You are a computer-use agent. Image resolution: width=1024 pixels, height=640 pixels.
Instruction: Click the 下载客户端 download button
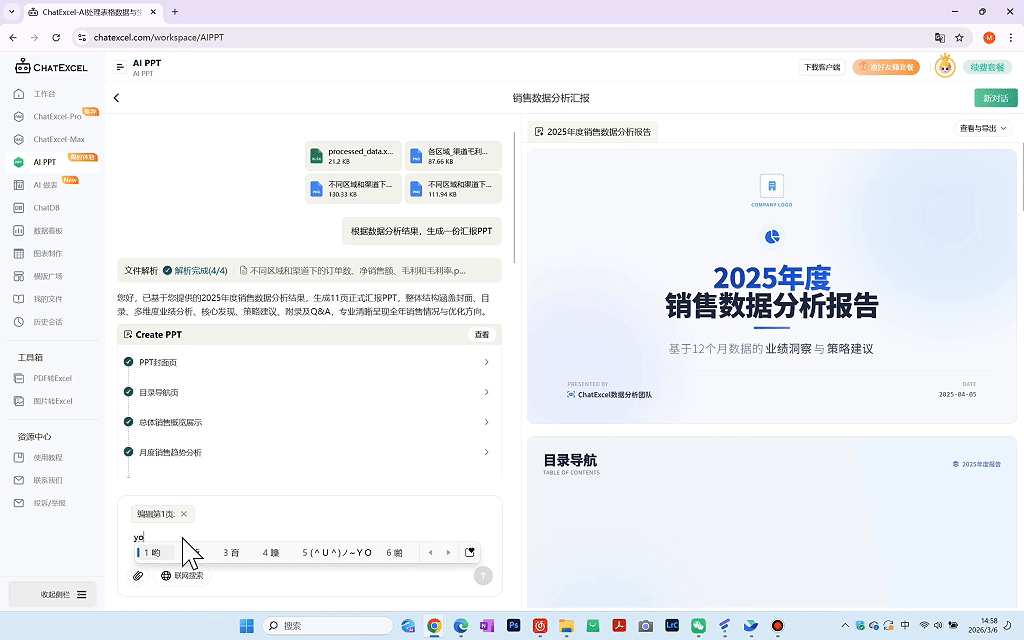[x=821, y=67]
